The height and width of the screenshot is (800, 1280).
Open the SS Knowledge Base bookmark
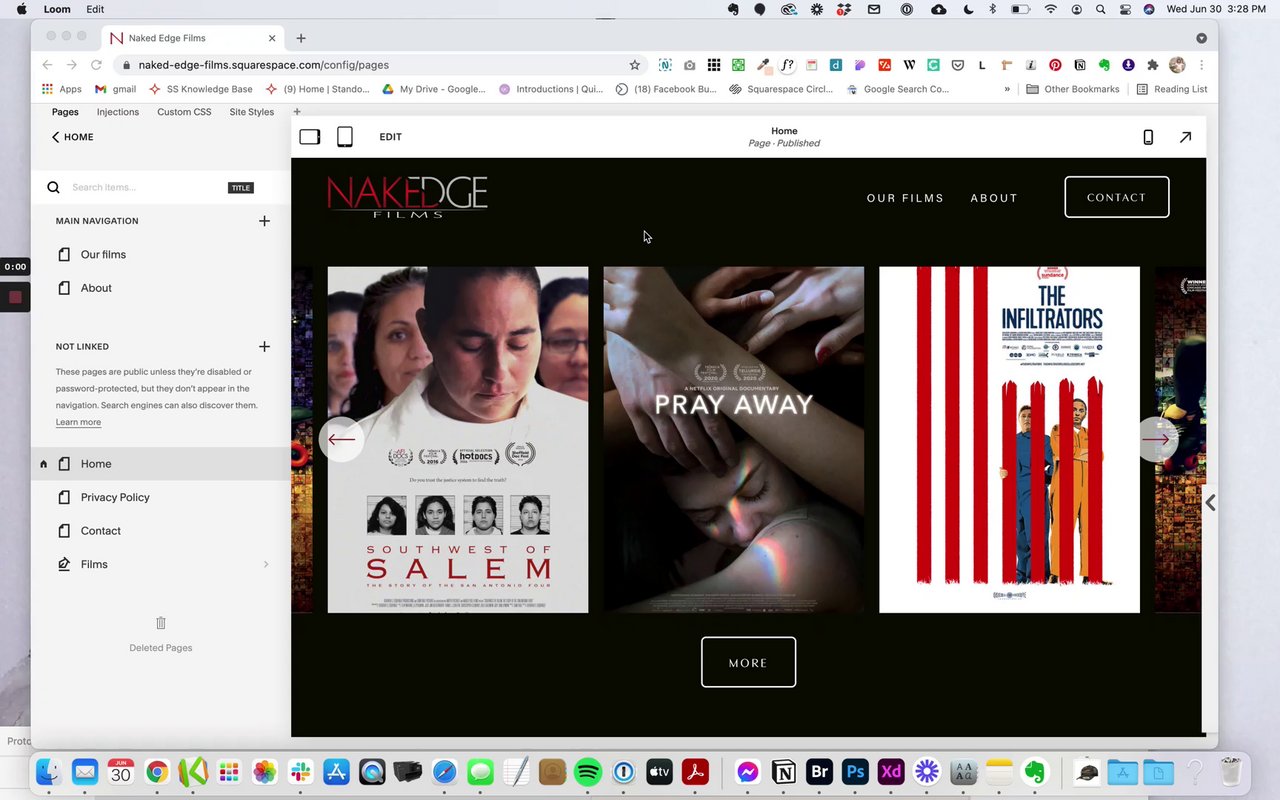pos(201,89)
